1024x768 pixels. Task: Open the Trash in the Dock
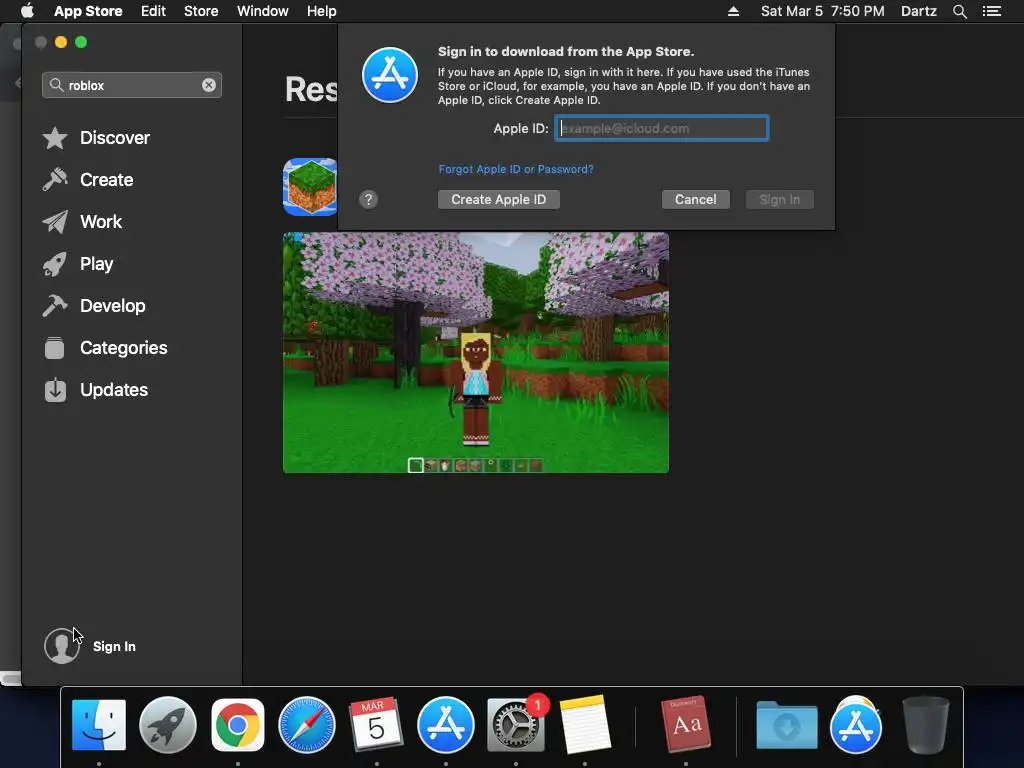(925, 725)
